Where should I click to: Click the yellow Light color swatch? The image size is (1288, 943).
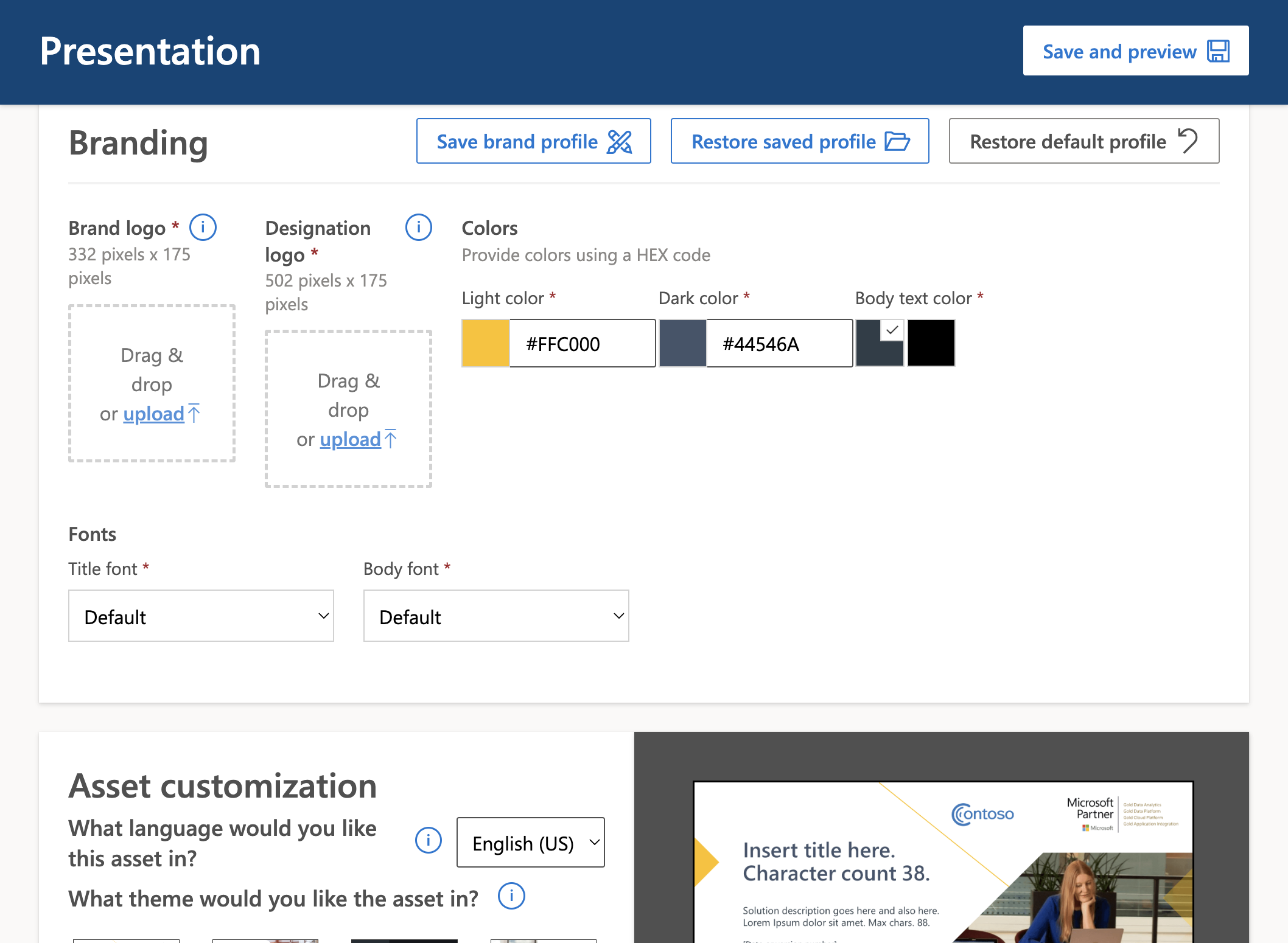(485, 343)
